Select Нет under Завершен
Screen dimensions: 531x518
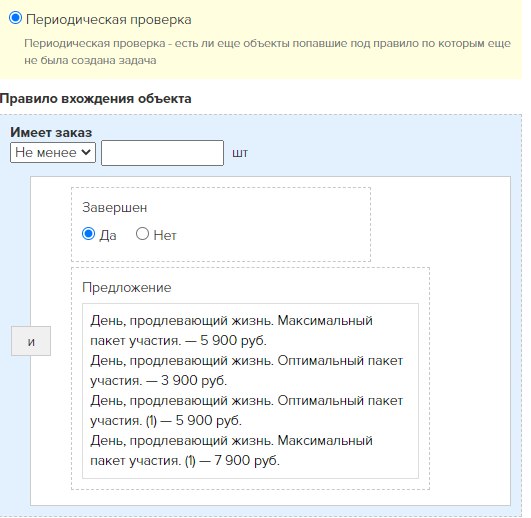(142, 234)
